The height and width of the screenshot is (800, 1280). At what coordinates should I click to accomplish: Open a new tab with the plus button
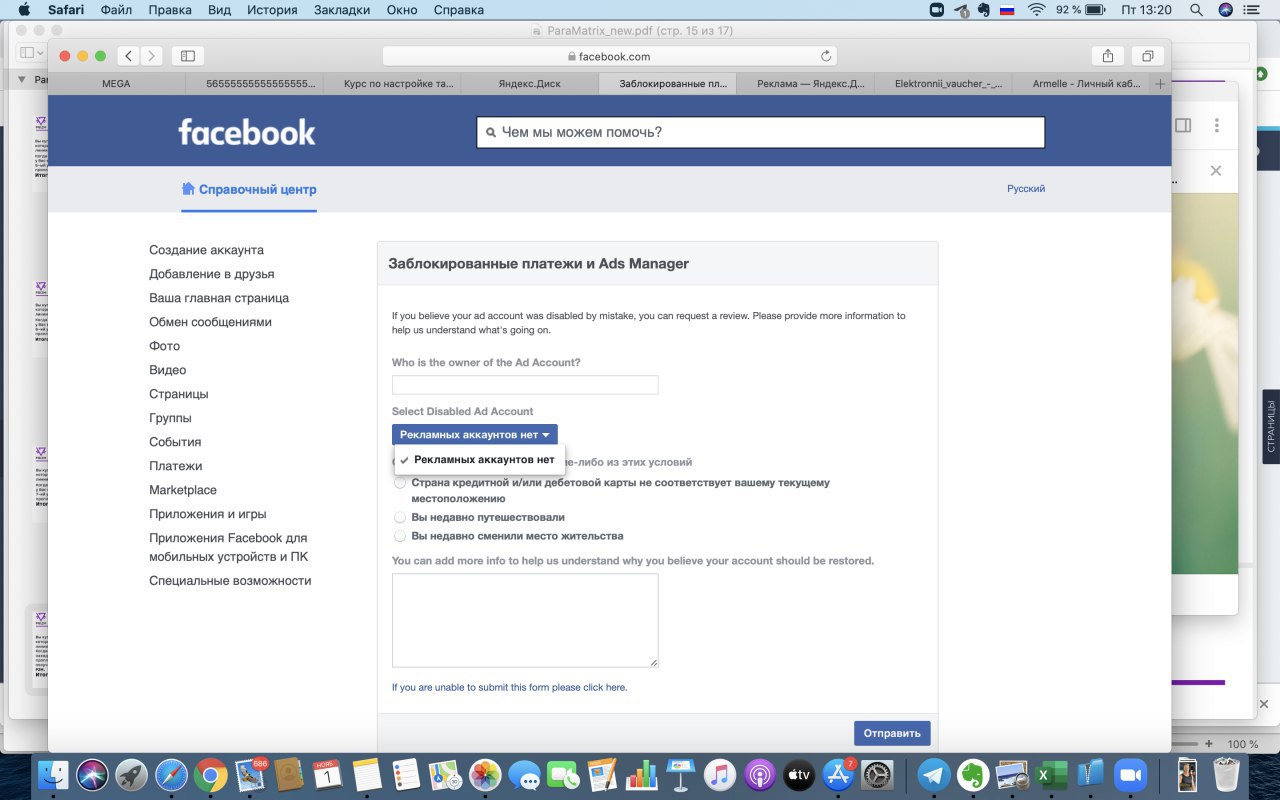coord(1160,84)
